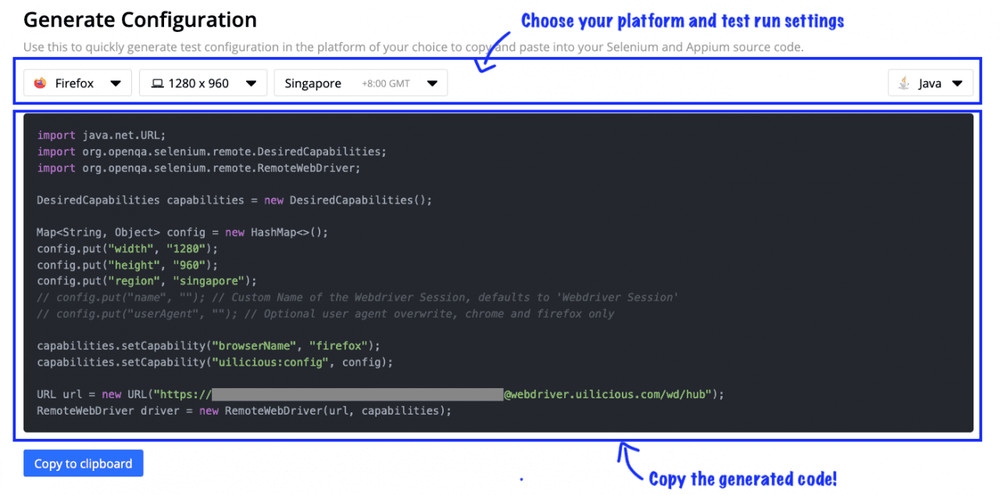Viewport: 1000px width, 495px height.
Task: Expand the Java language dropdown arrow
Action: click(x=957, y=83)
